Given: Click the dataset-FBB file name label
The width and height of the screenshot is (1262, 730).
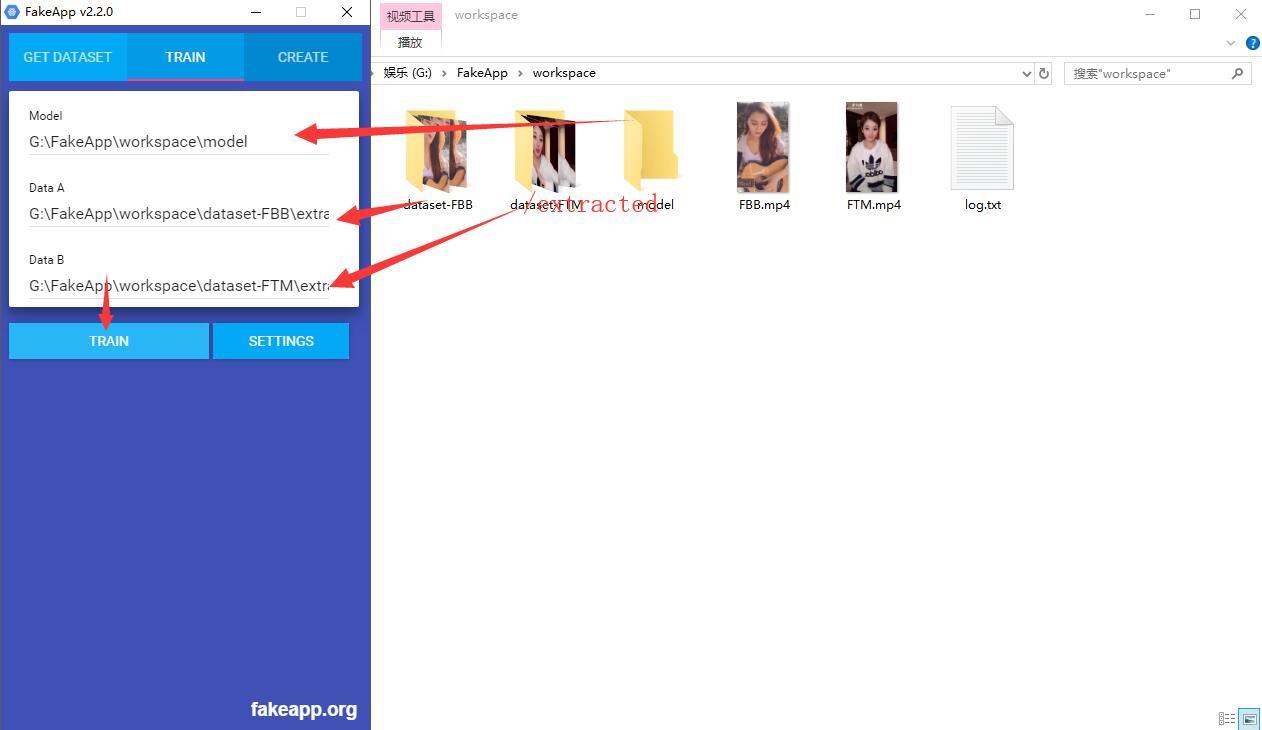Looking at the screenshot, I should (438, 204).
